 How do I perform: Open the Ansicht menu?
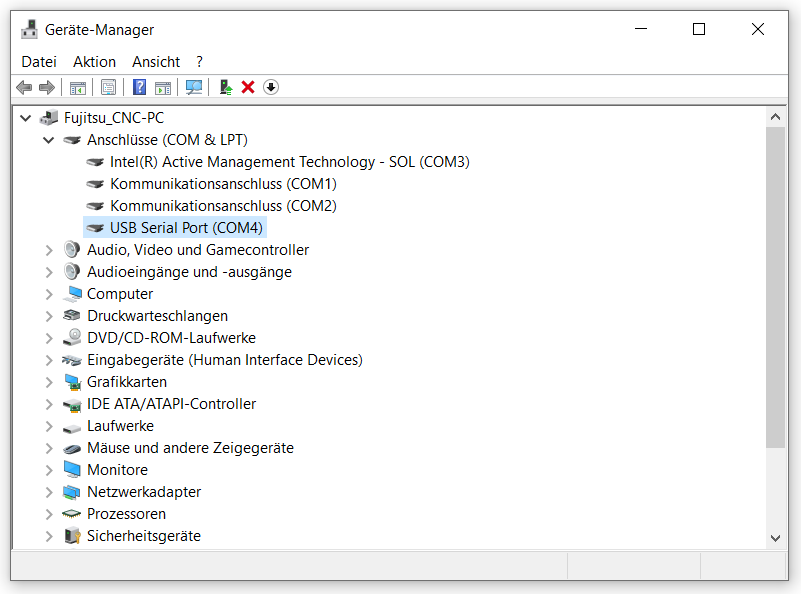click(x=156, y=62)
